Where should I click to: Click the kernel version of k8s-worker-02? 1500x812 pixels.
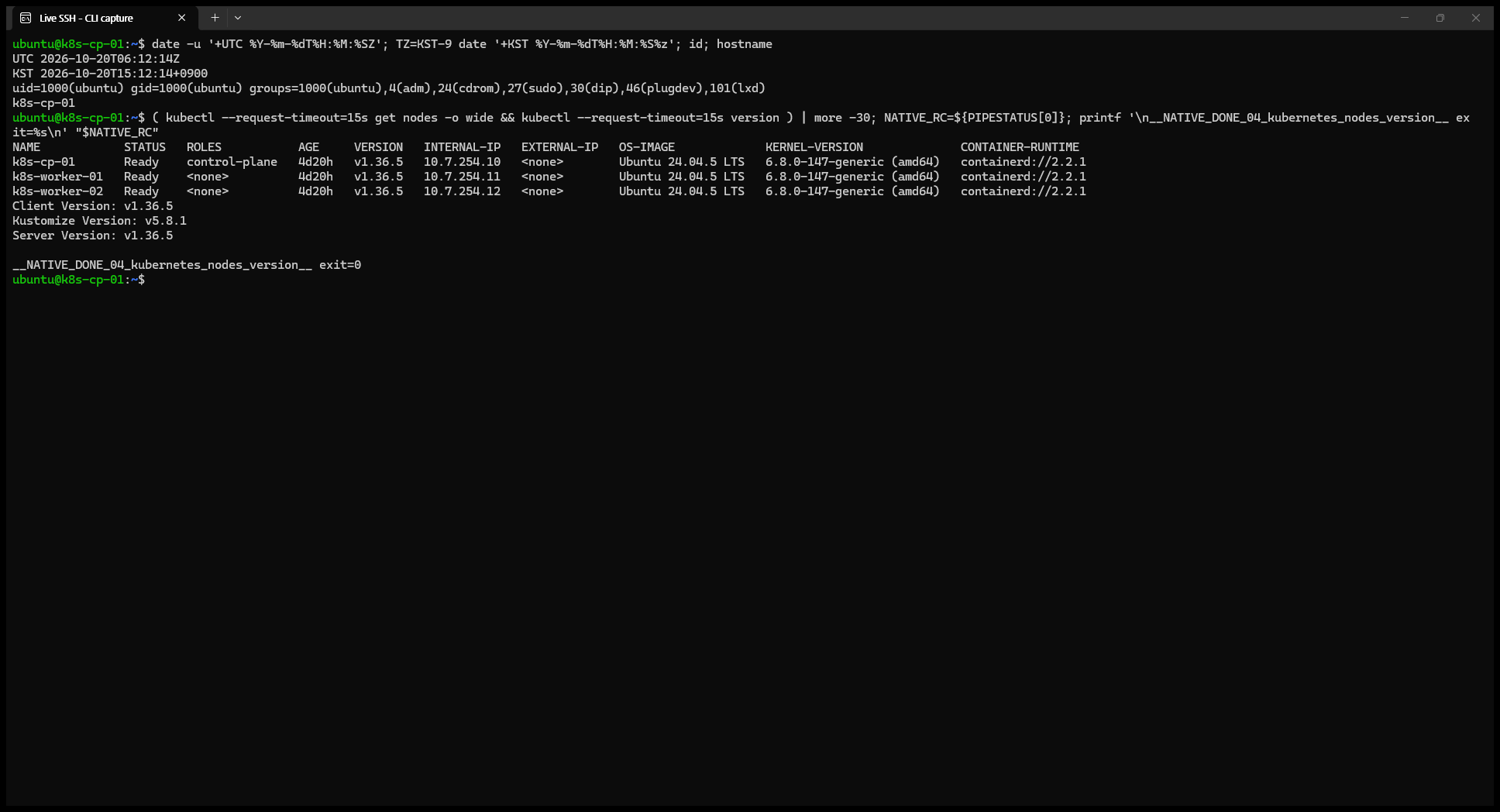coord(852,191)
